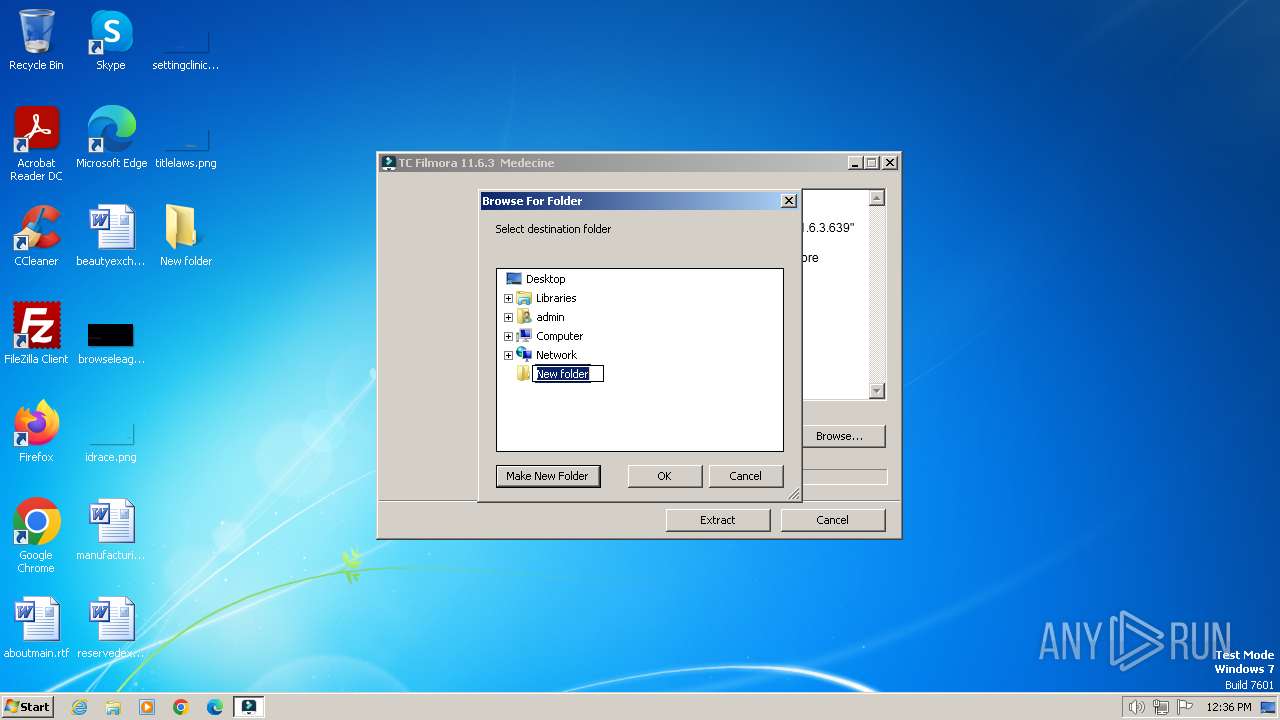
Task: Click the text box scroll-down arrow
Action: pos(877,391)
